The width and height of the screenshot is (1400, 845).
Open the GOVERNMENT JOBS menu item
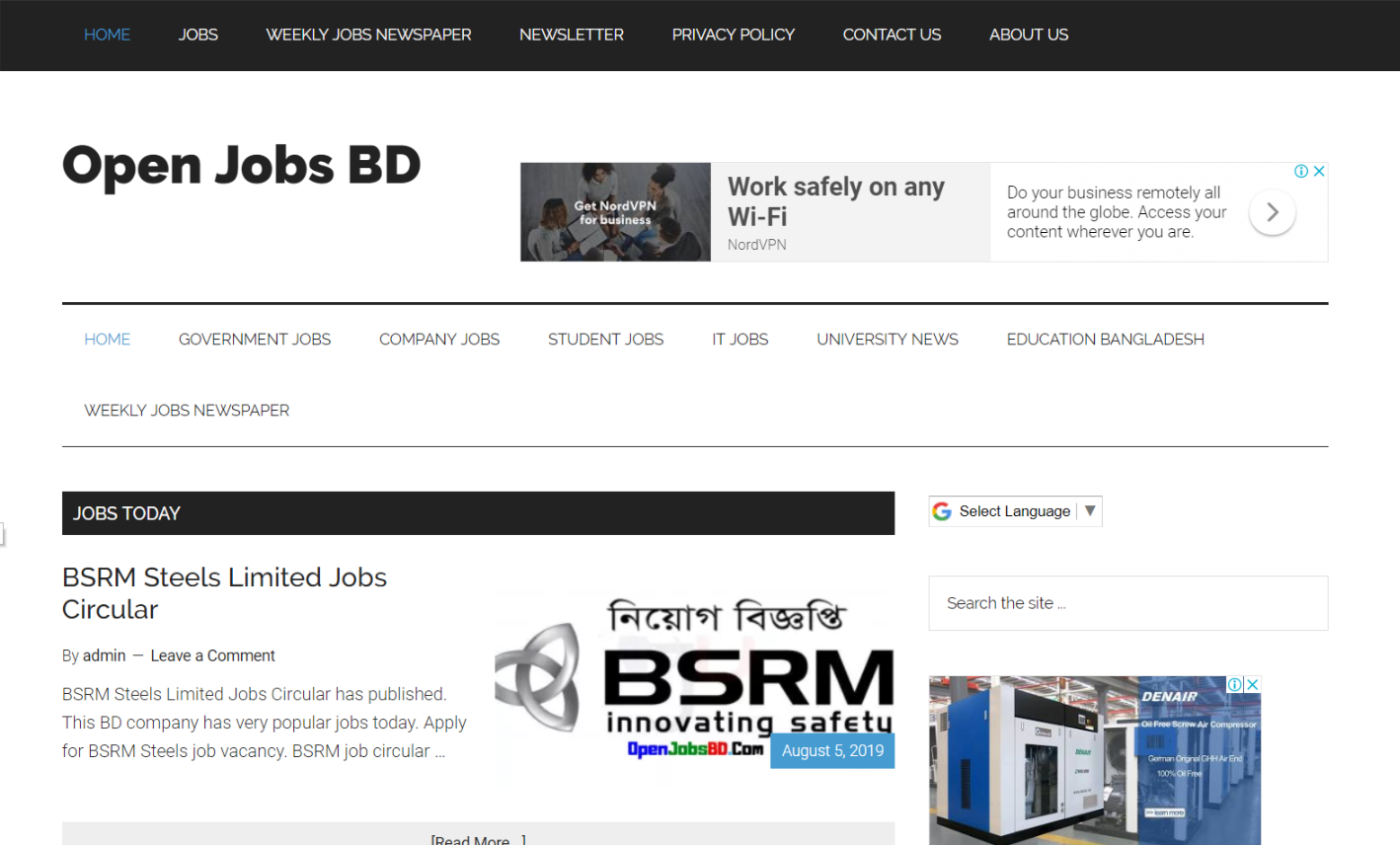(254, 339)
